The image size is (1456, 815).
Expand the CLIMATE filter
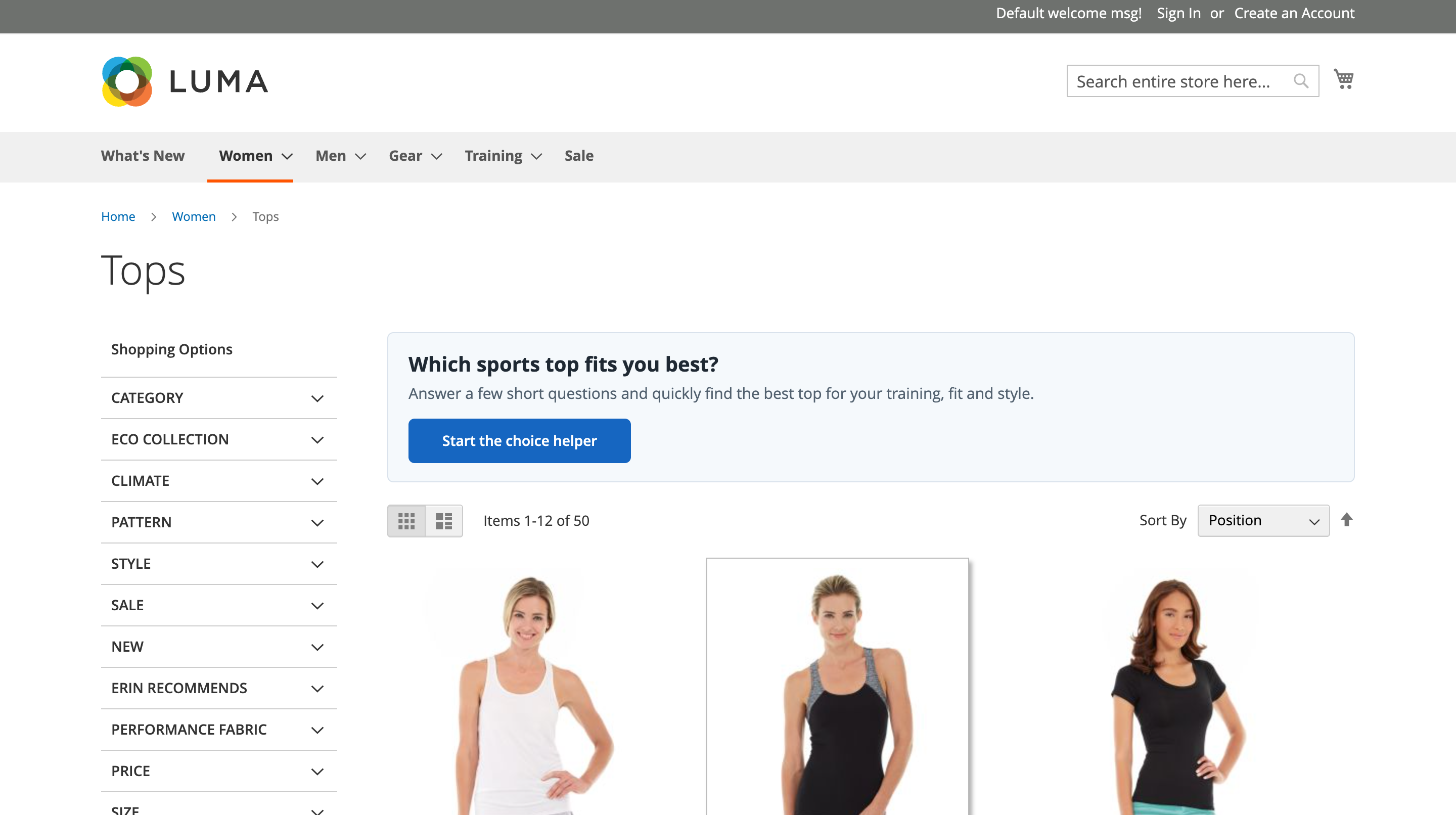point(219,481)
